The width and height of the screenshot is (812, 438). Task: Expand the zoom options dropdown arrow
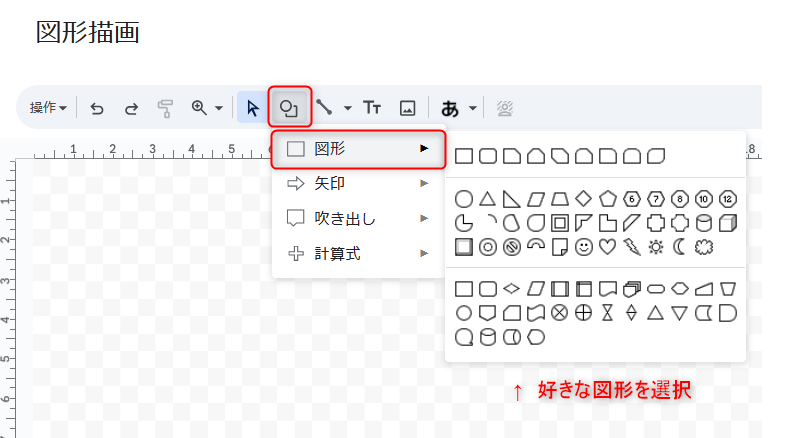[x=219, y=108]
